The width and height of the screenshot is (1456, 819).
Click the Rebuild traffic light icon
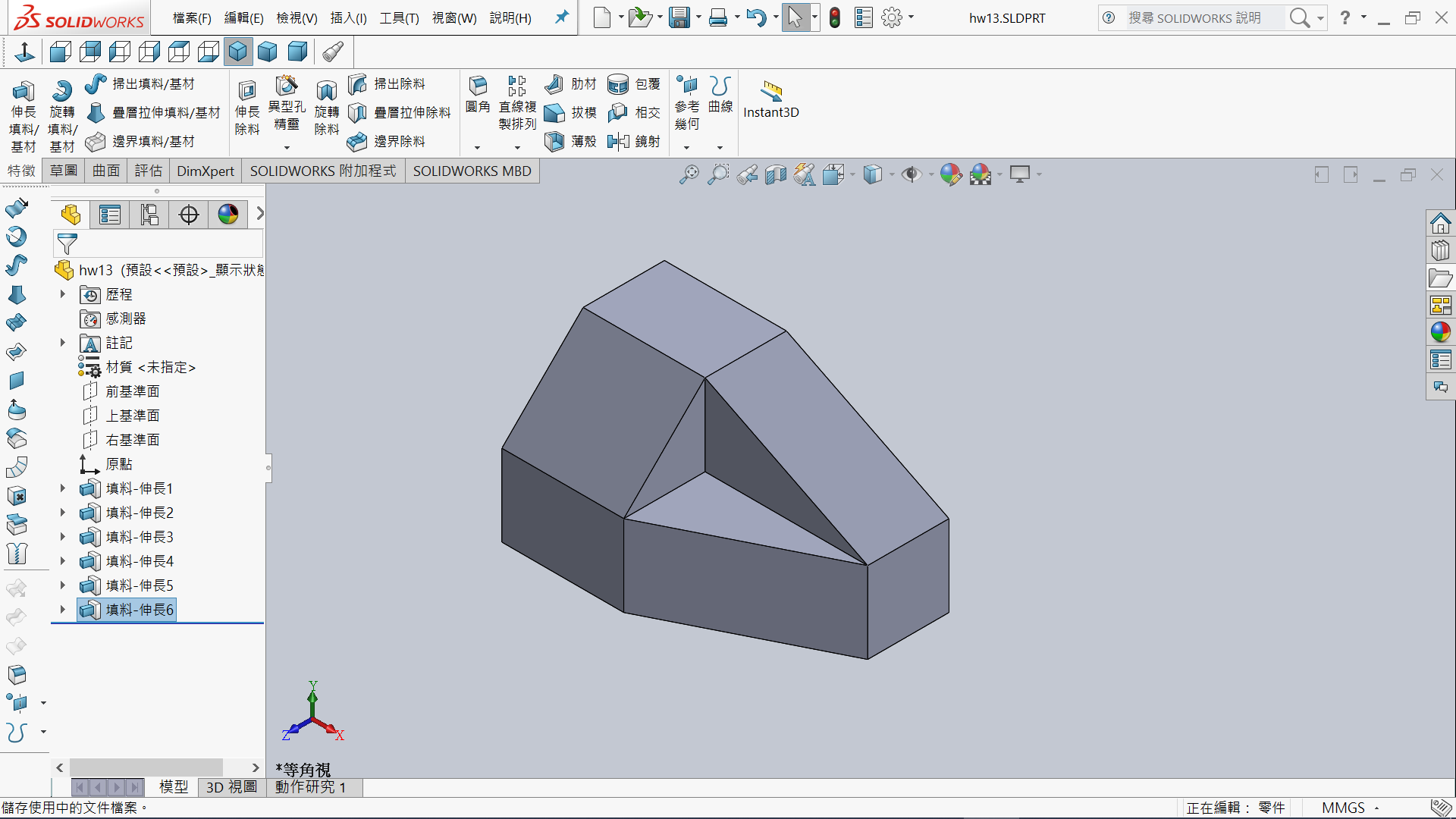835,17
